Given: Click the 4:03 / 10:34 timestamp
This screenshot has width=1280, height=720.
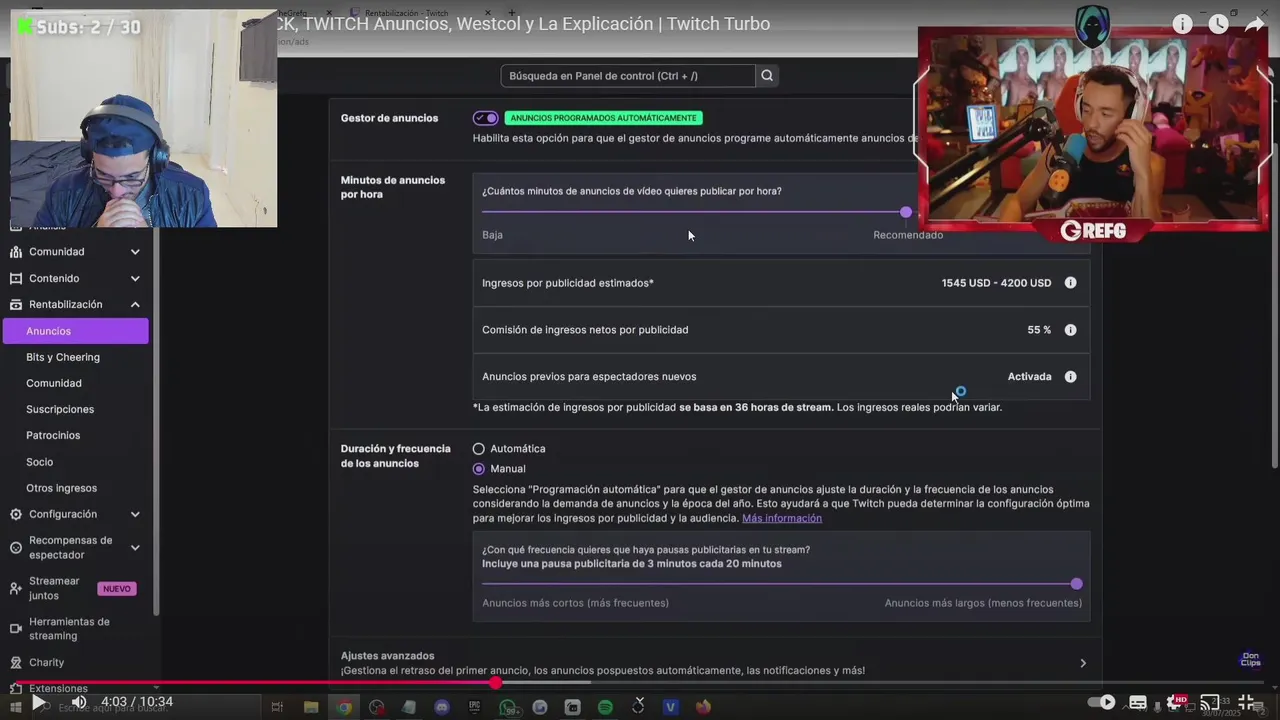Looking at the screenshot, I should pos(137,702).
